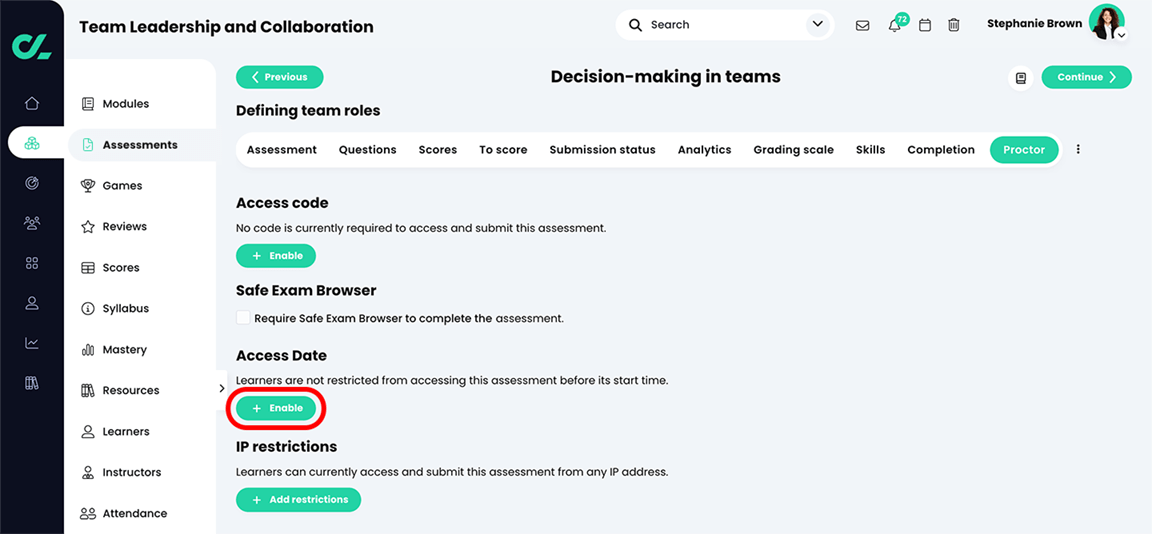This screenshot has height=534, width=1152.
Task: Expand the sidebar collapse chevron
Action: (x=222, y=389)
